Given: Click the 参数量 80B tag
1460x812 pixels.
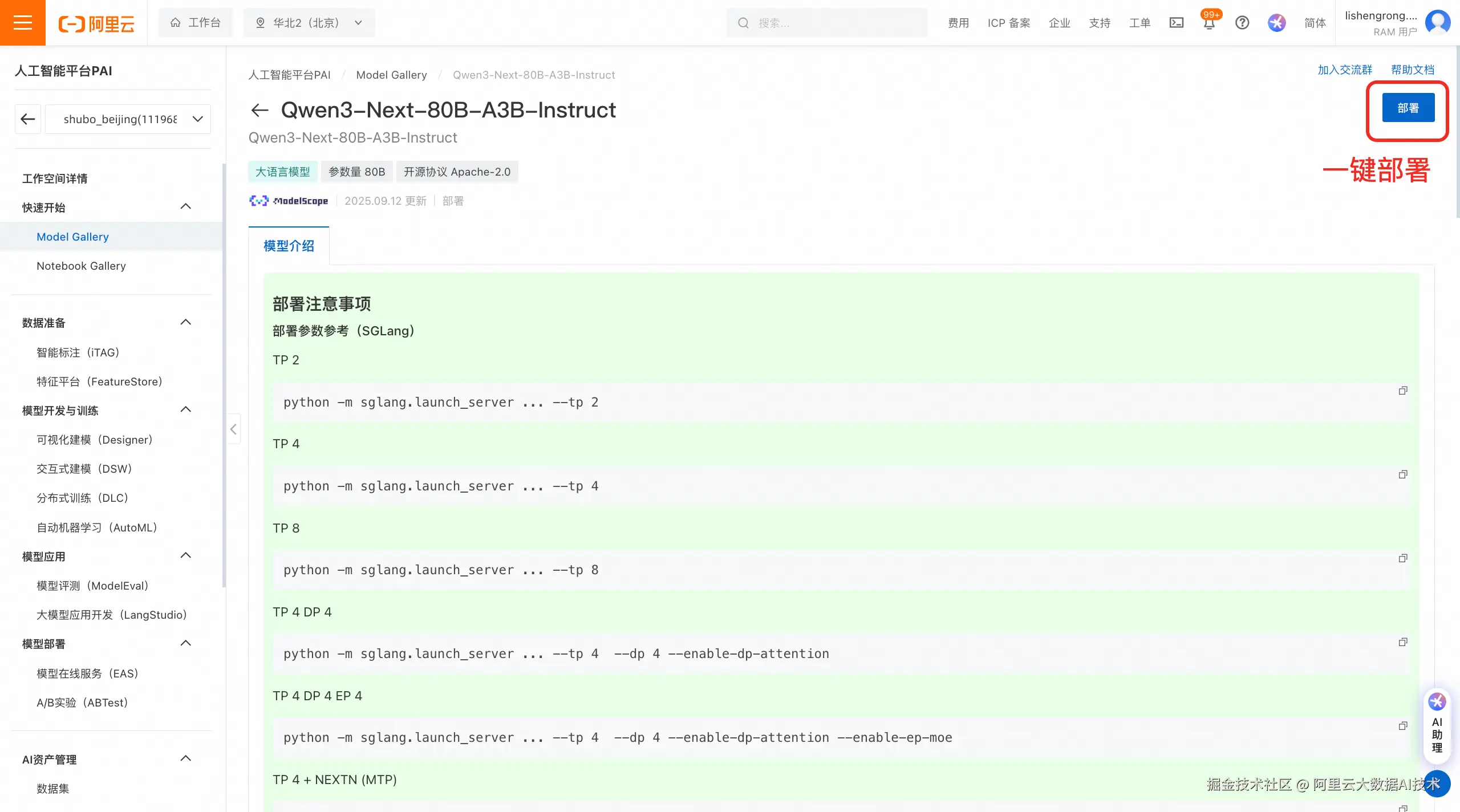Looking at the screenshot, I should pyautogui.click(x=357, y=172).
